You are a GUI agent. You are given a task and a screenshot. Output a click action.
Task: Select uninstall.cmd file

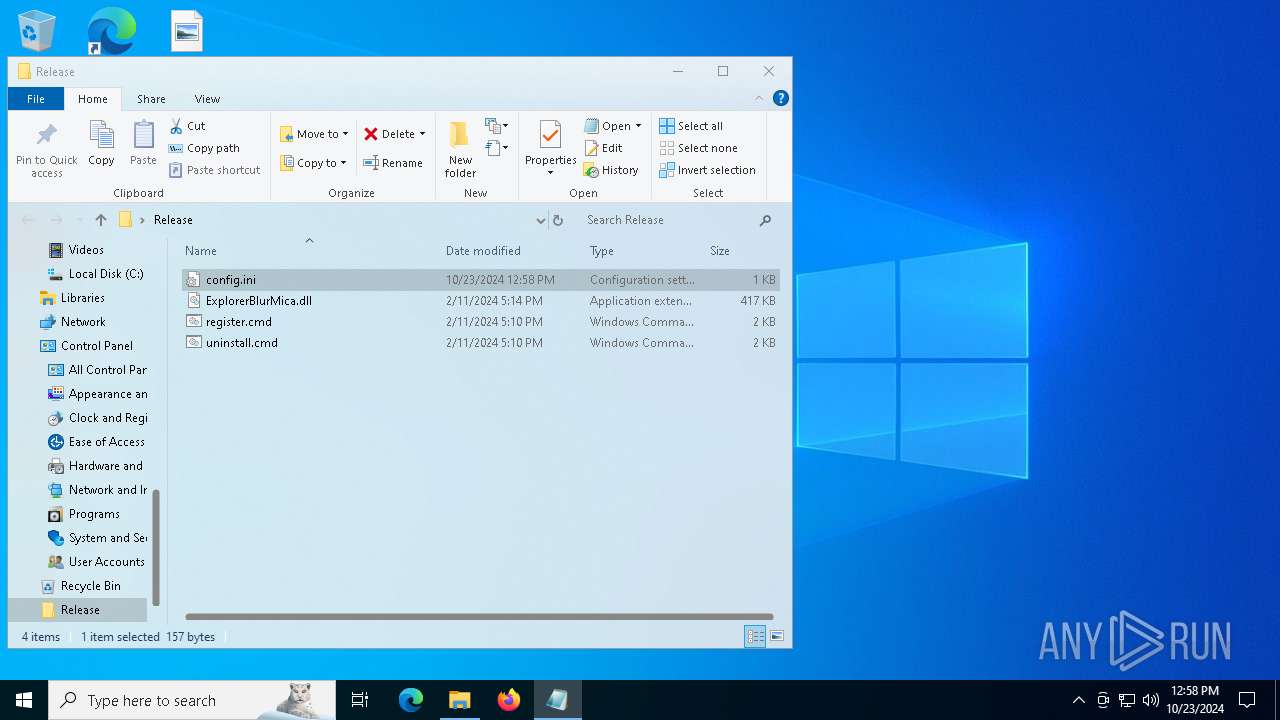coord(481,343)
